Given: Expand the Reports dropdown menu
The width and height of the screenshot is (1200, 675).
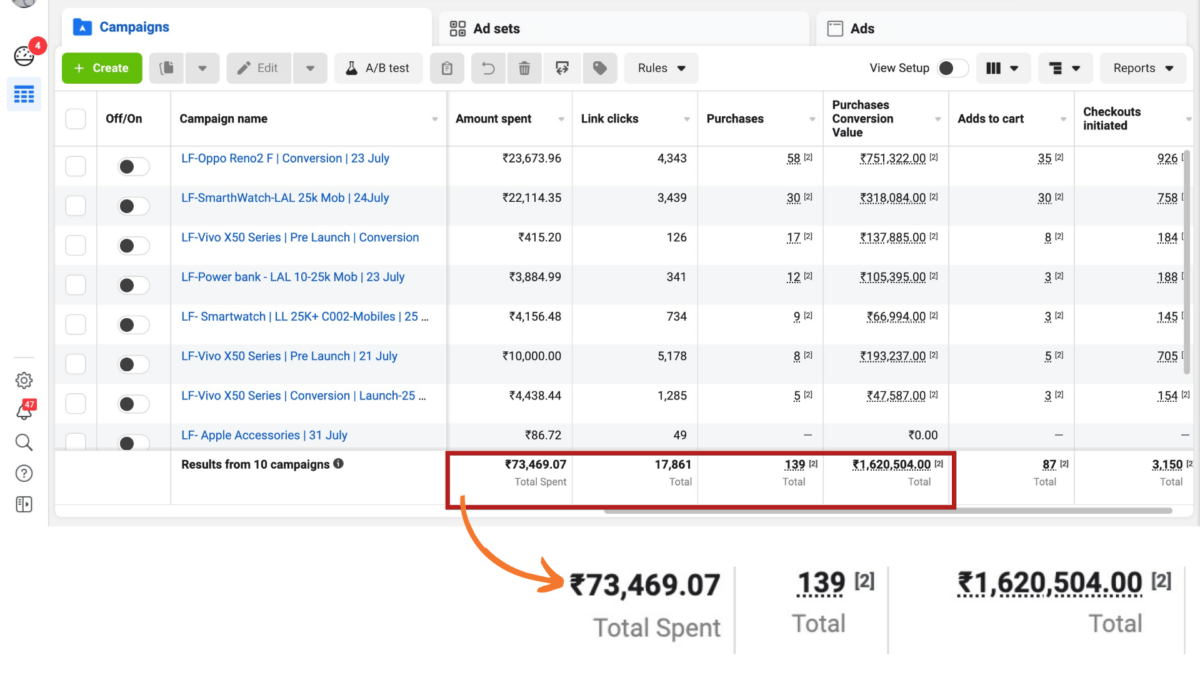Looking at the screenshot, I should pyautogui.click(x=1143, y=68).
